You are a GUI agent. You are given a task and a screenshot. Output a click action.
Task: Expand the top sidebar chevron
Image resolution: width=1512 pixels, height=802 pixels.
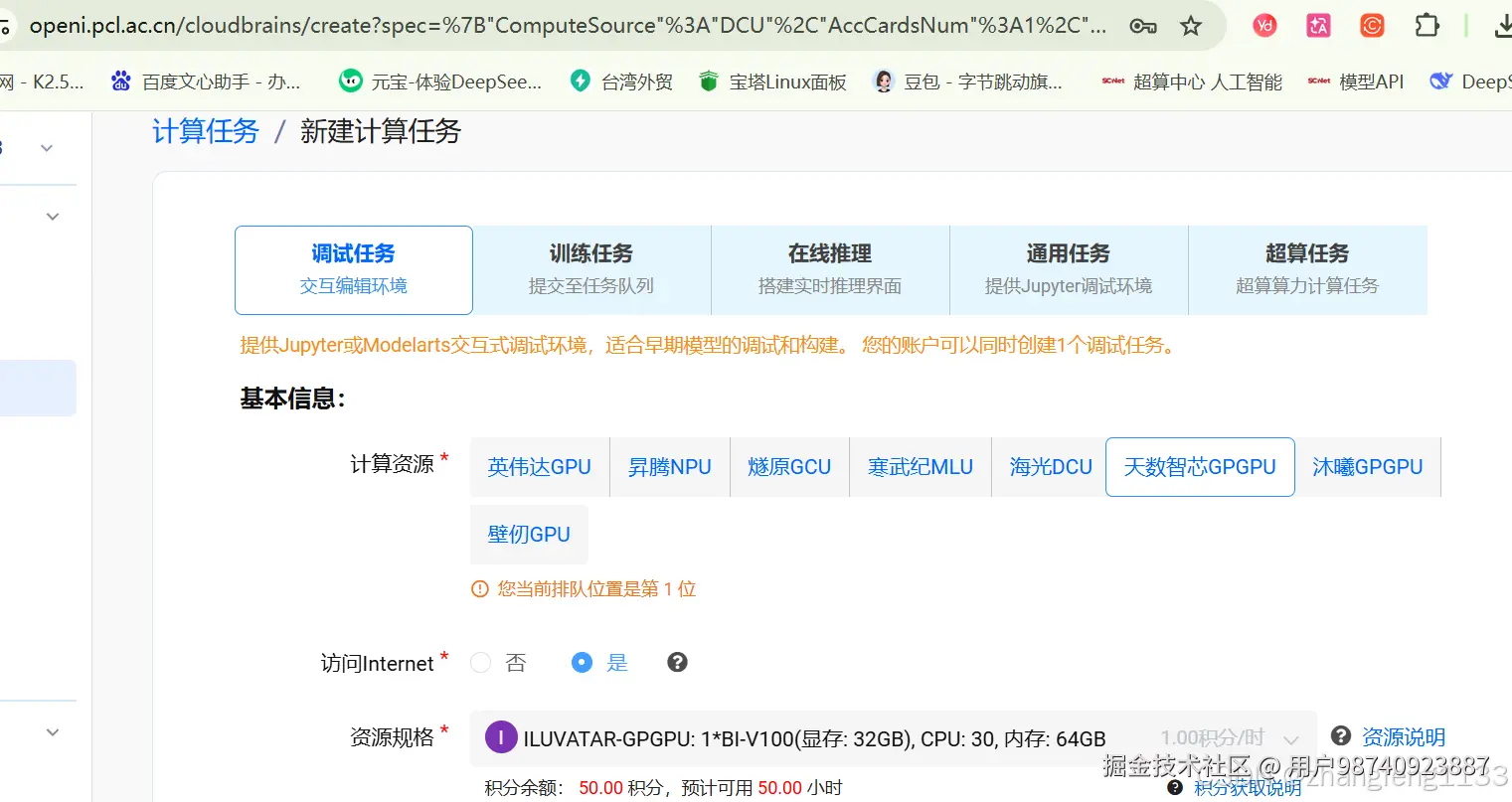coord(46,148)
